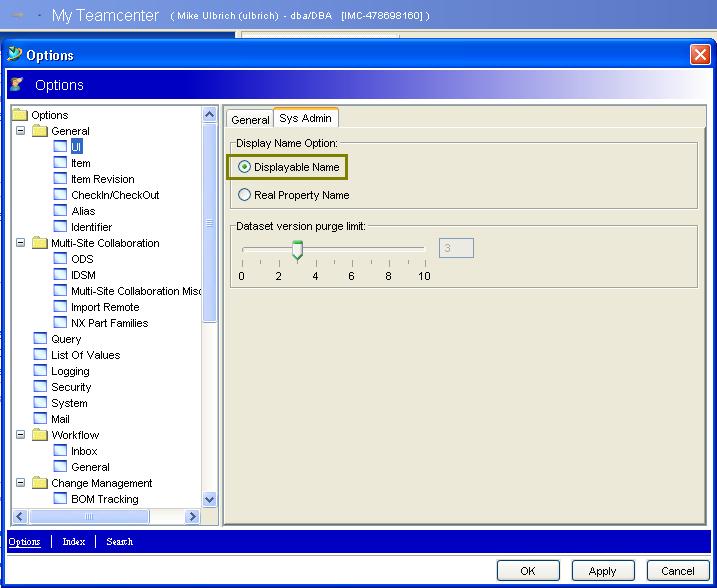Open the Sys Admin tab

(x=305, y=118)
